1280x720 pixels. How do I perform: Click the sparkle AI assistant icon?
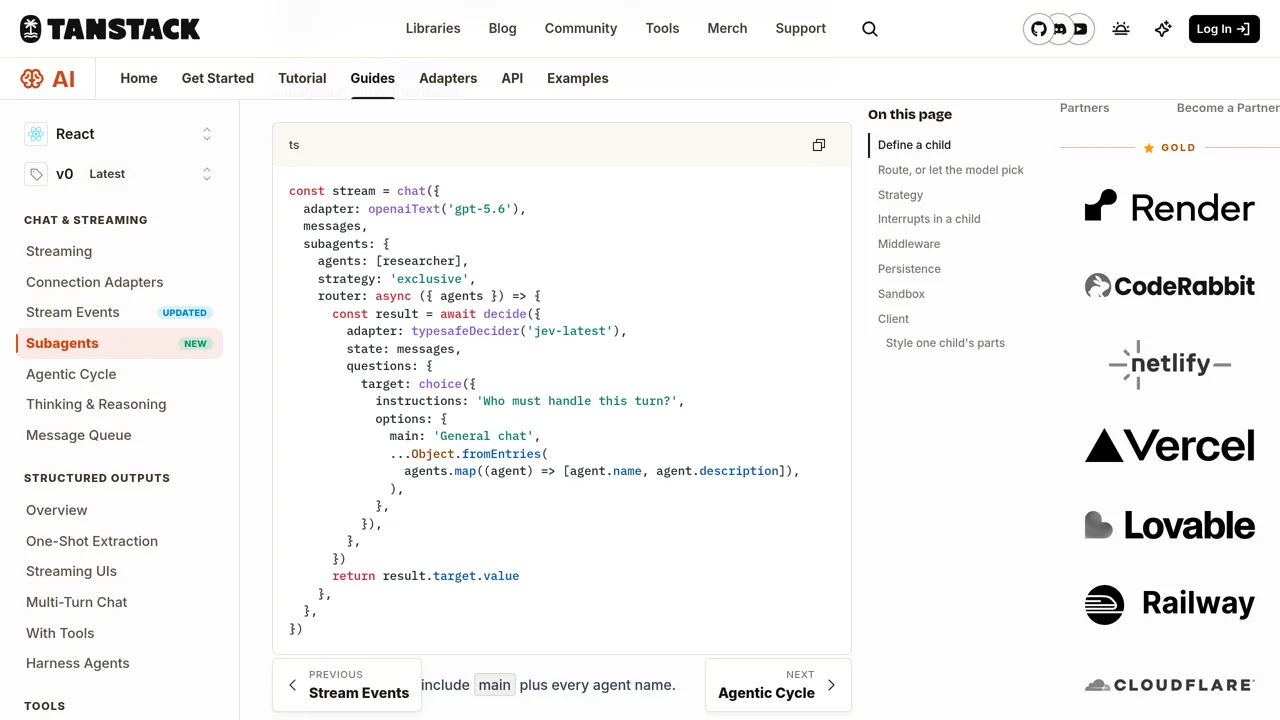1163,29
